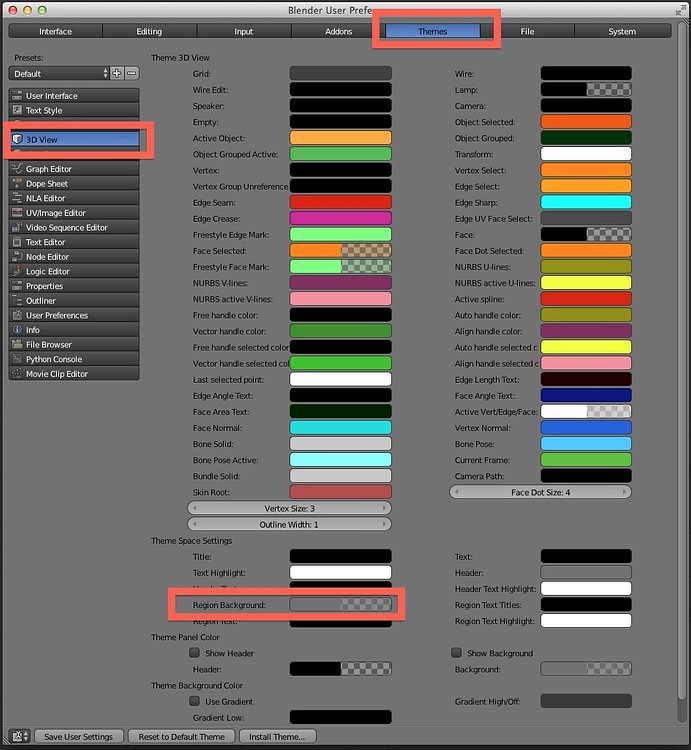Click the User Interface theme icon
Image resolution: width=691 pixels, height=750 pixels.
click(x=17, y=95)
